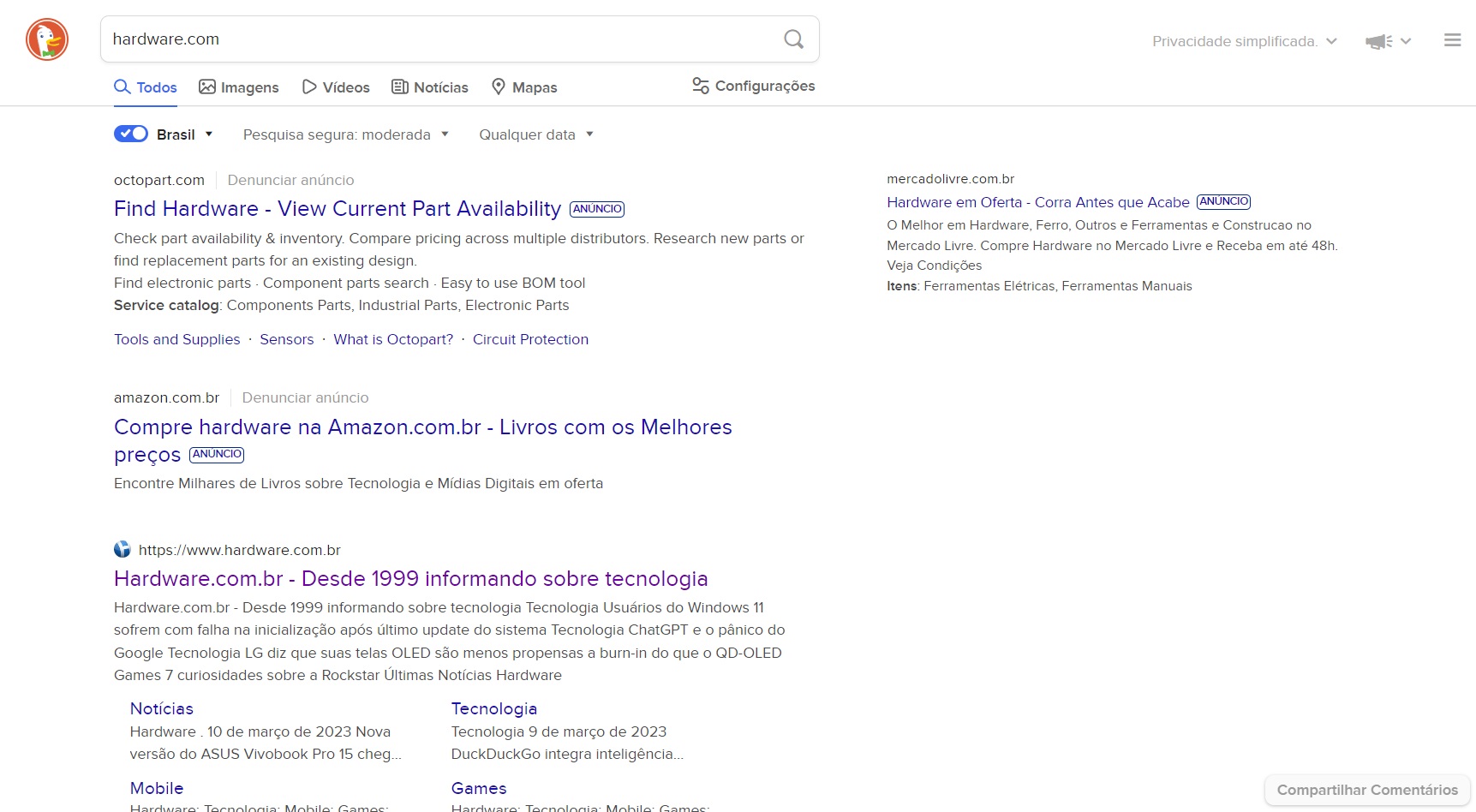Image resolution: width=1476 pixels, height=812 pixels.
Task: Click the DuckDuckGo logo
Action: [x=47, y=39]
